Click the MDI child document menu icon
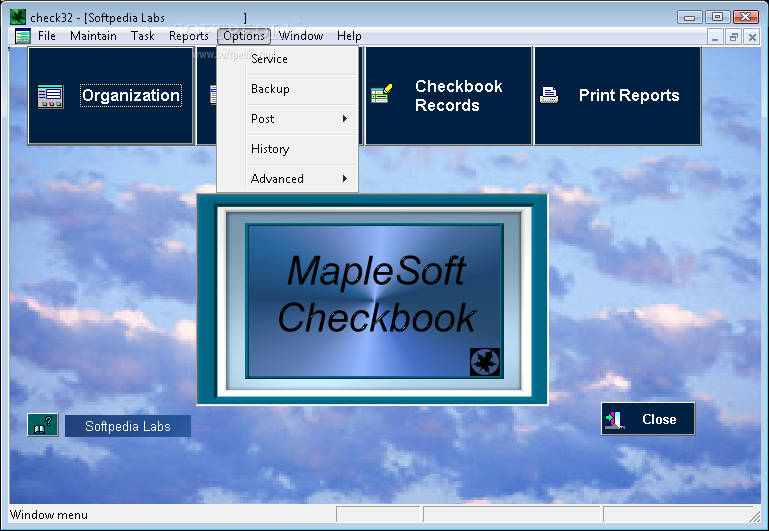The width and height of the screenshot is (769, 531). coord(23,36)
